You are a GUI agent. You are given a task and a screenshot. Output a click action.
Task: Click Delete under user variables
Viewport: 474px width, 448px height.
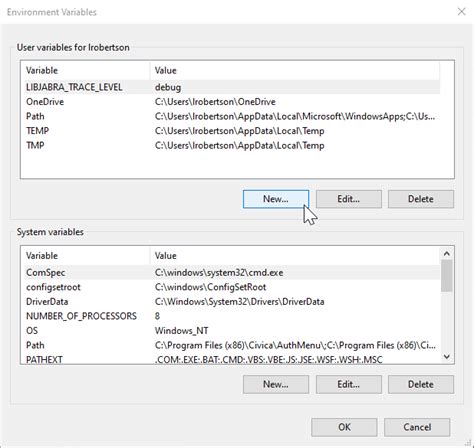pyautogui.click(x=421, y=199)
